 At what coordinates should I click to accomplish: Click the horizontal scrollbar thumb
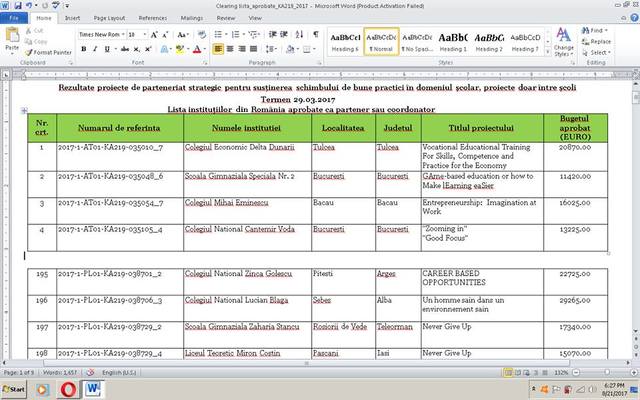pyautogui.click(x=306, y=363)
